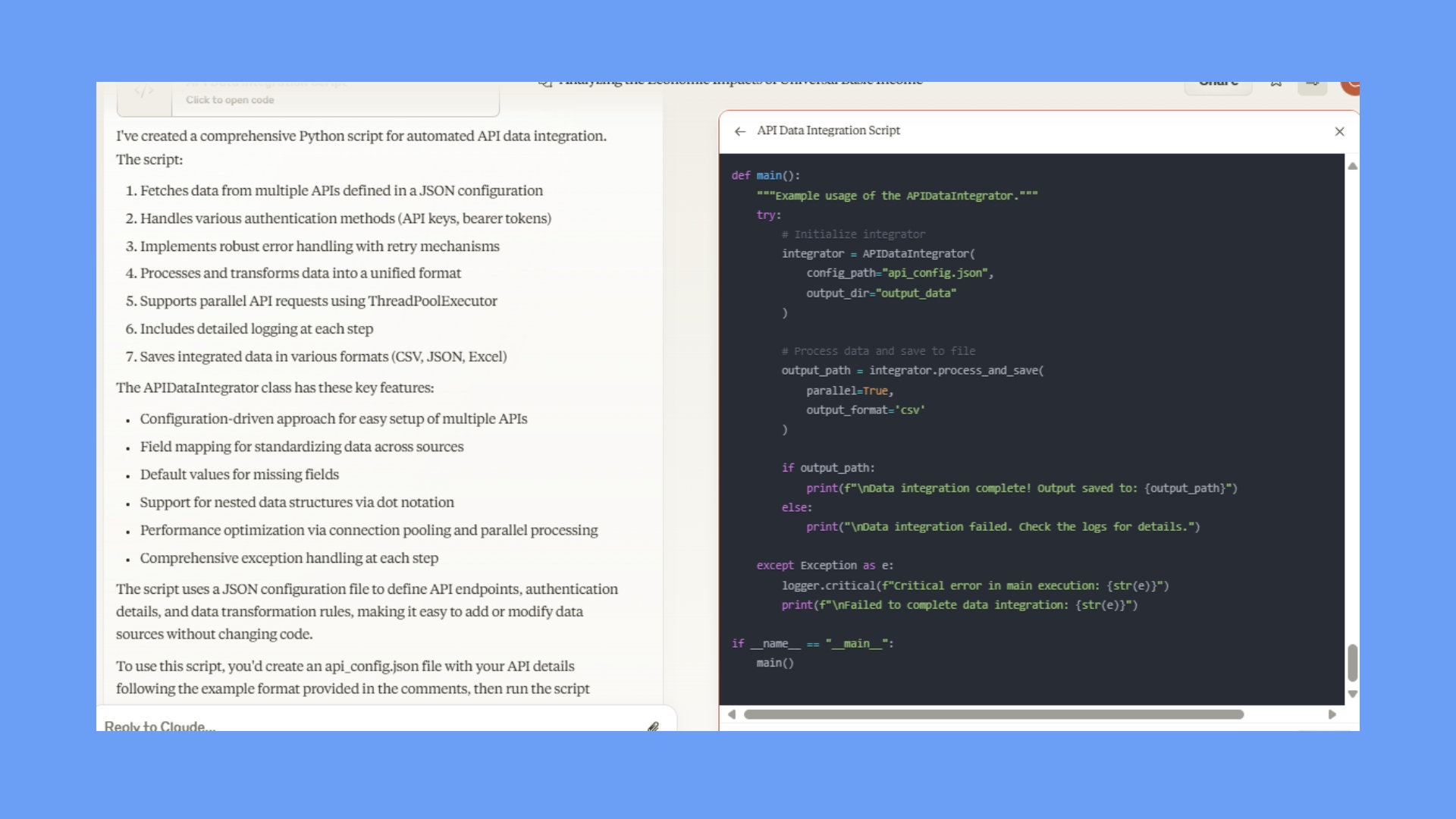Click the scroll right arrow under code
The height and width of the screenshot is (819, 1456).
click(x=1332, y=714)
